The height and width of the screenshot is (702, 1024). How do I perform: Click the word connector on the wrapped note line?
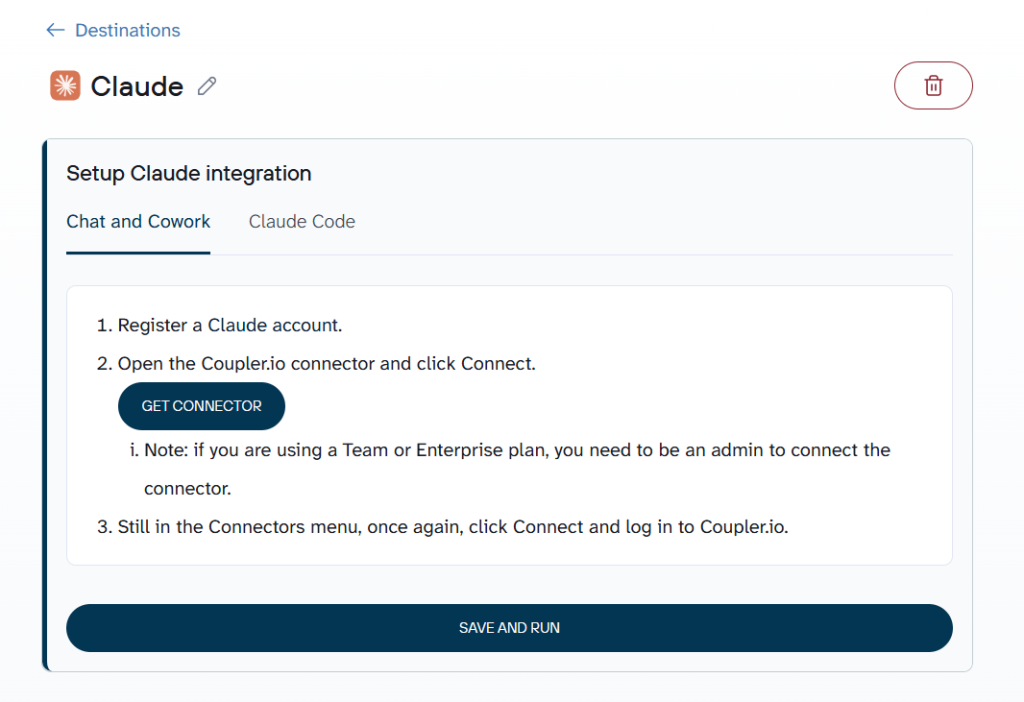point(187,488)
